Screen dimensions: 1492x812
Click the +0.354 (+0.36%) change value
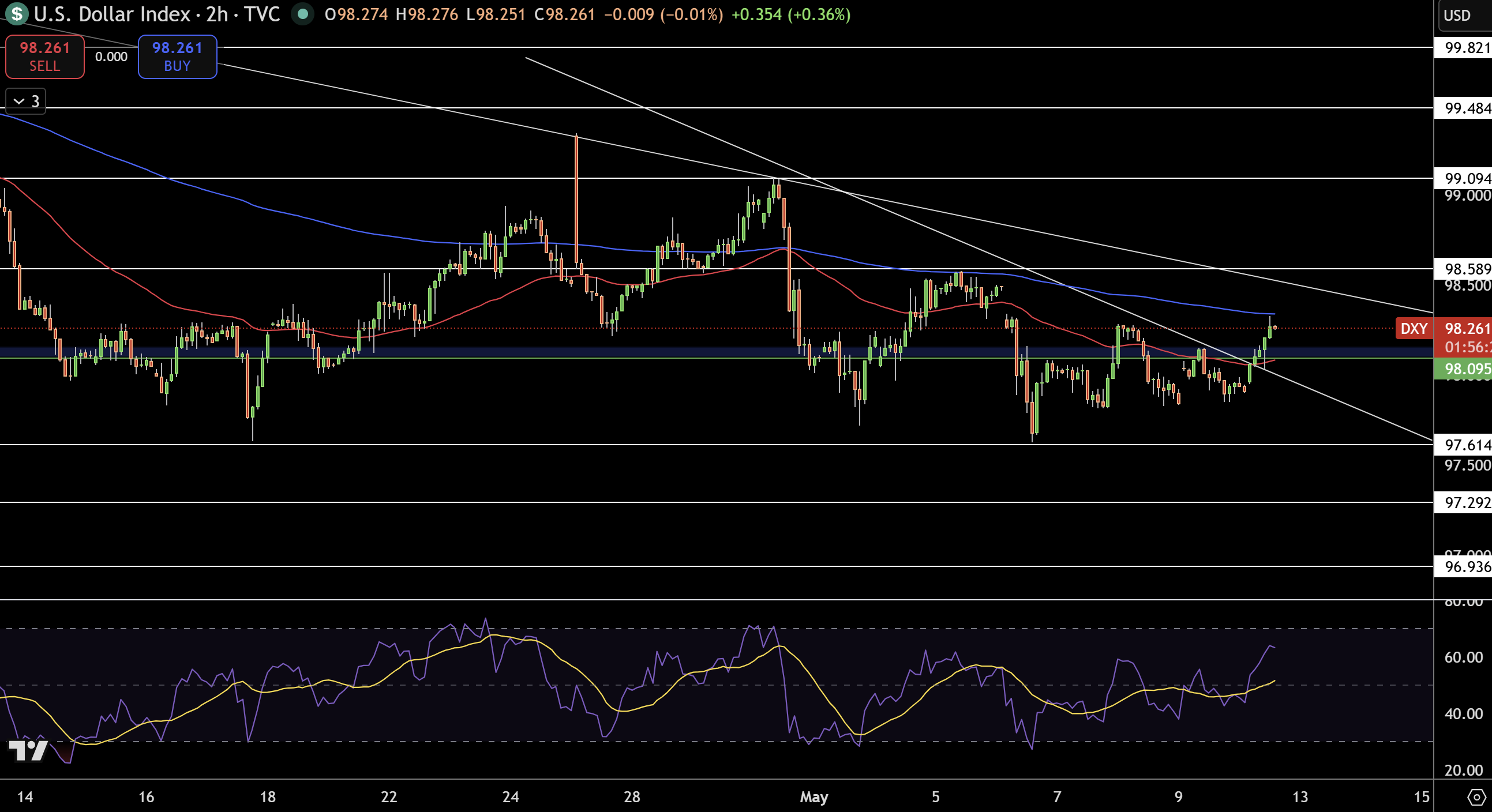click(791, 14)
